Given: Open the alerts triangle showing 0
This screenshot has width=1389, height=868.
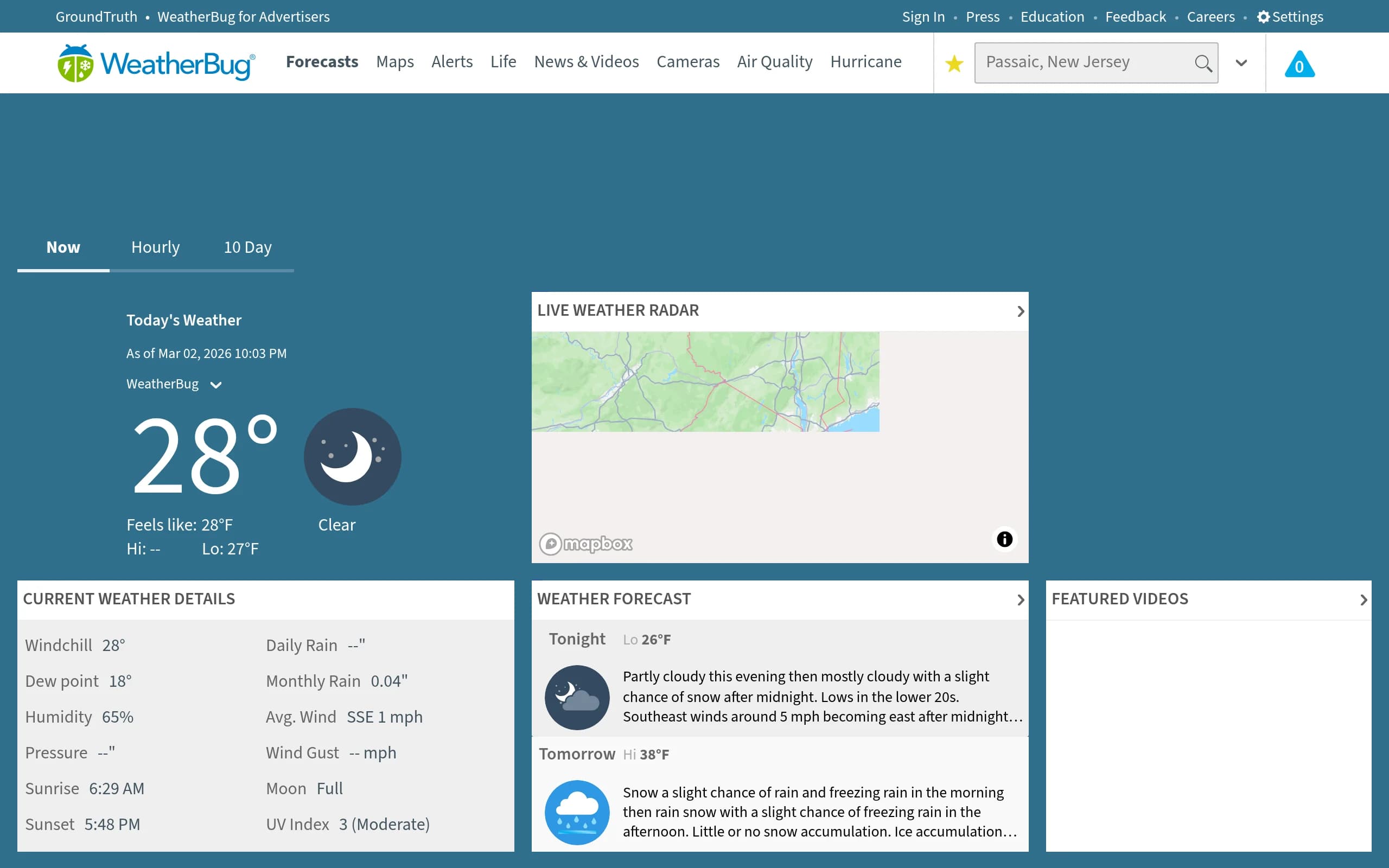Looking at the screenshot, I should (1299, 63).
